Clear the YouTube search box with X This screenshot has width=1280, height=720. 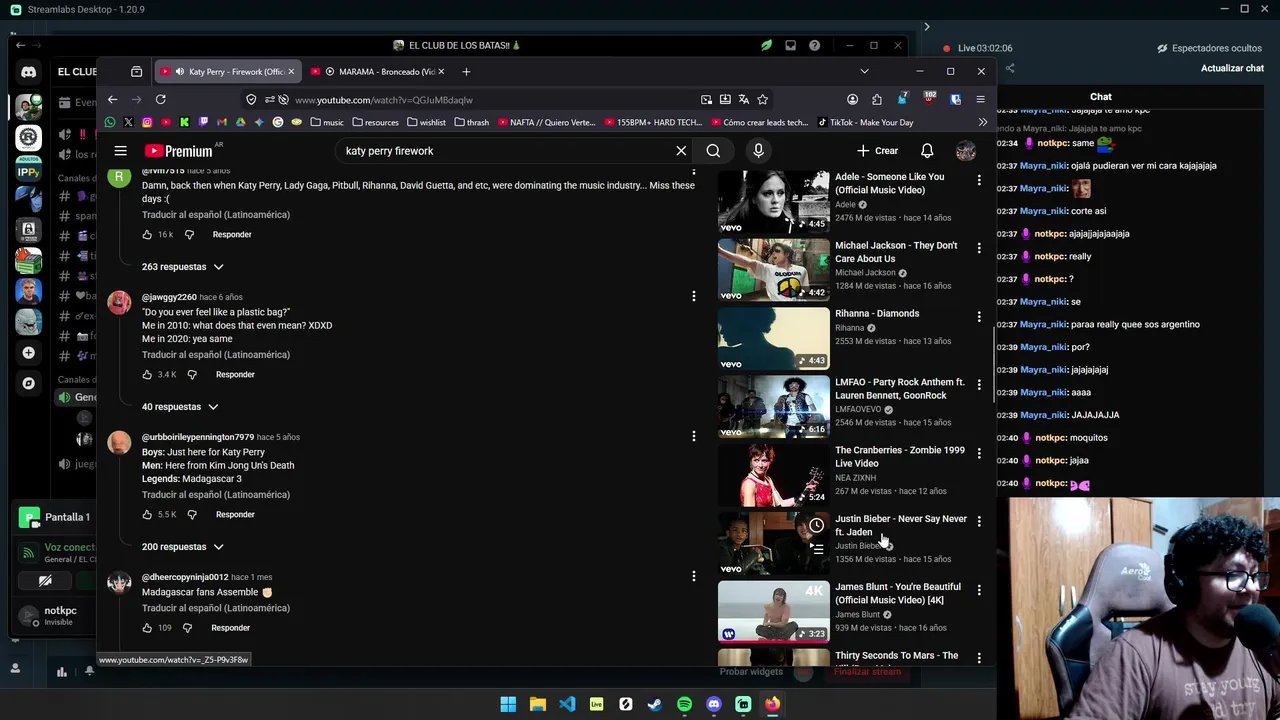(681, 151)
